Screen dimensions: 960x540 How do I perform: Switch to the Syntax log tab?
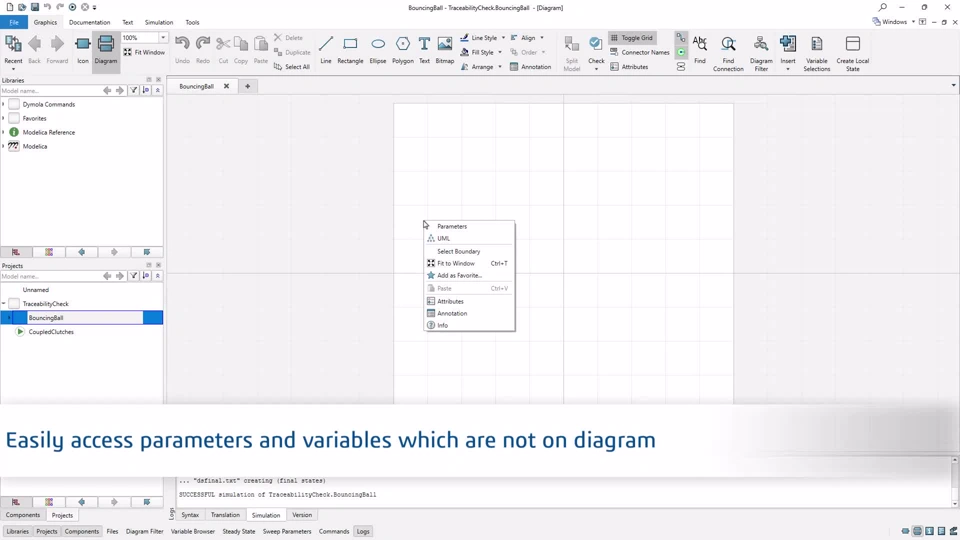[x=190, y=515]
